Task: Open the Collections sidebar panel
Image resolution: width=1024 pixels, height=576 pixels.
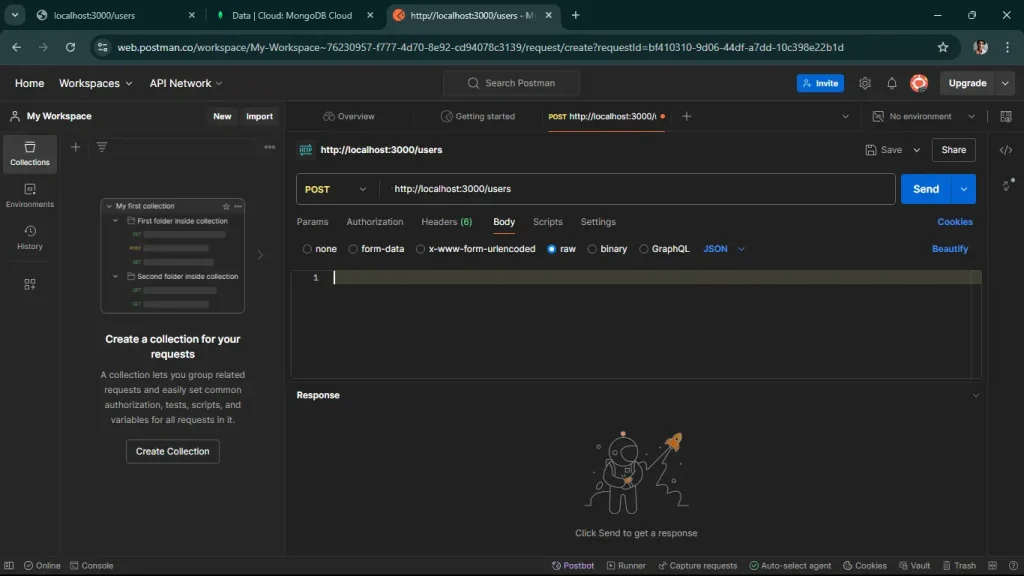Action: 29,151
